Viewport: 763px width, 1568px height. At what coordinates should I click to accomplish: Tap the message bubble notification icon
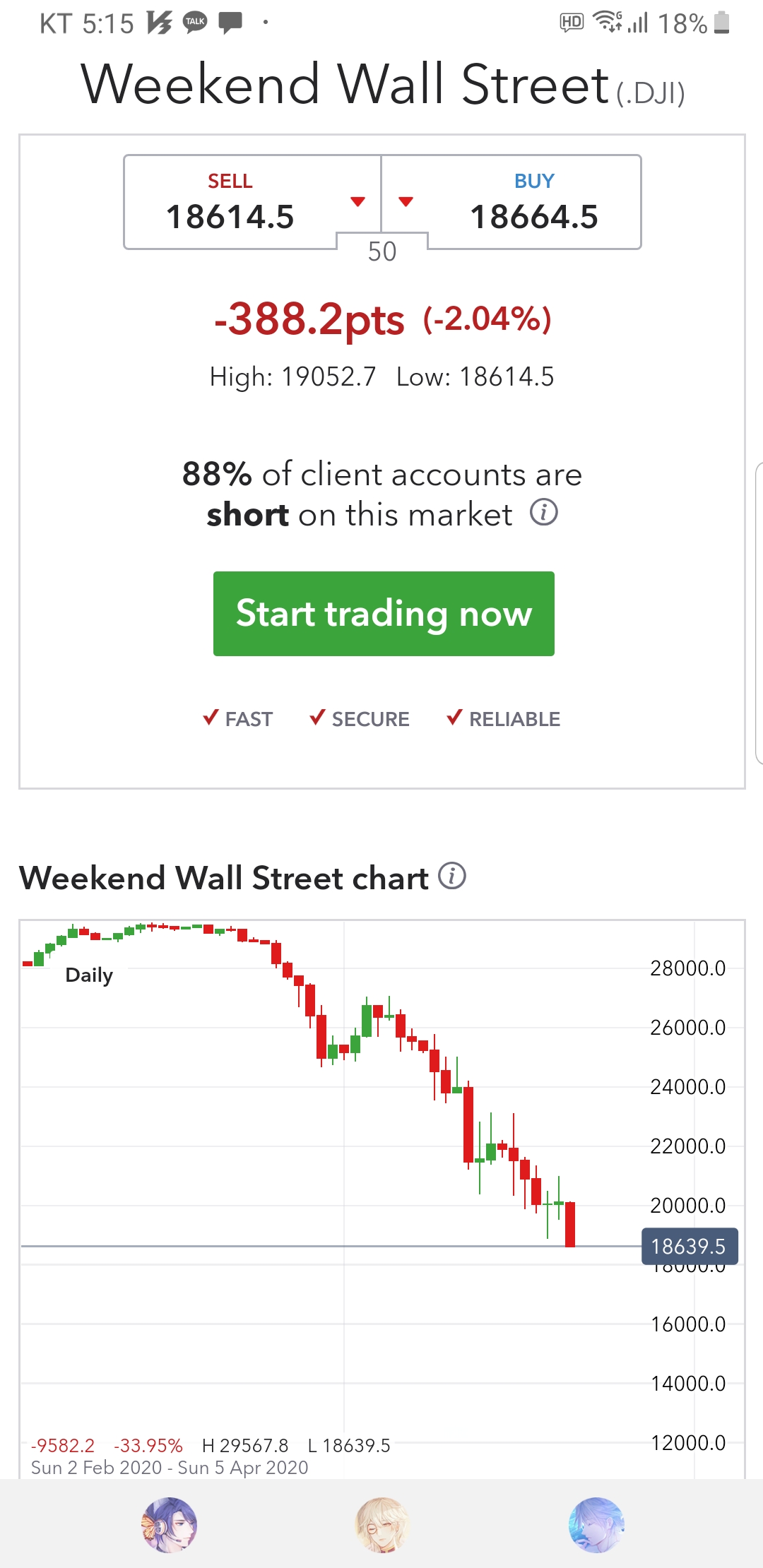[x=230, y=23]
